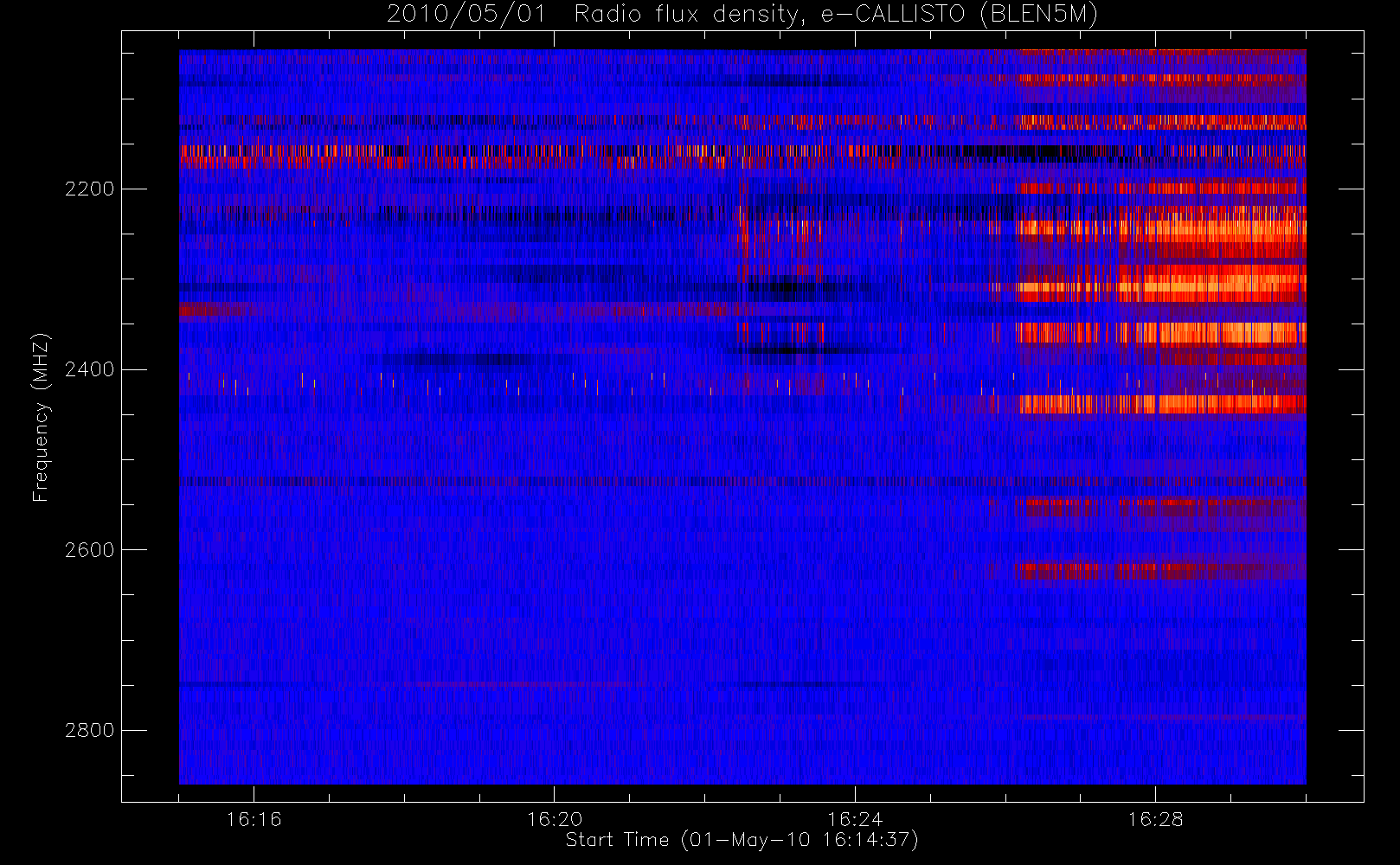
Task: Click the 2600 frequency tick label
Action: click(89, 550)
